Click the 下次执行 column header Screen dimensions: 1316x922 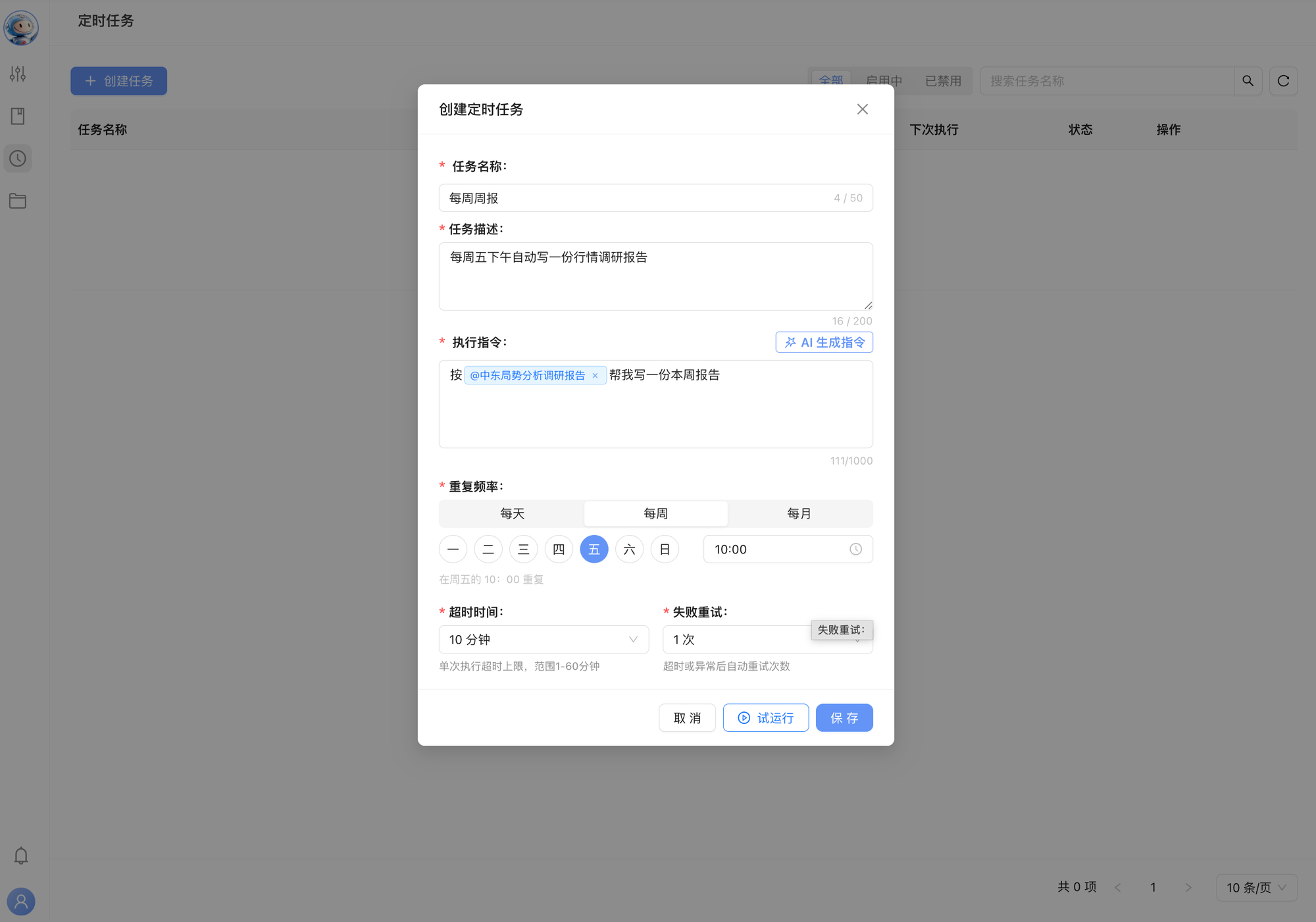pos(934,130)
